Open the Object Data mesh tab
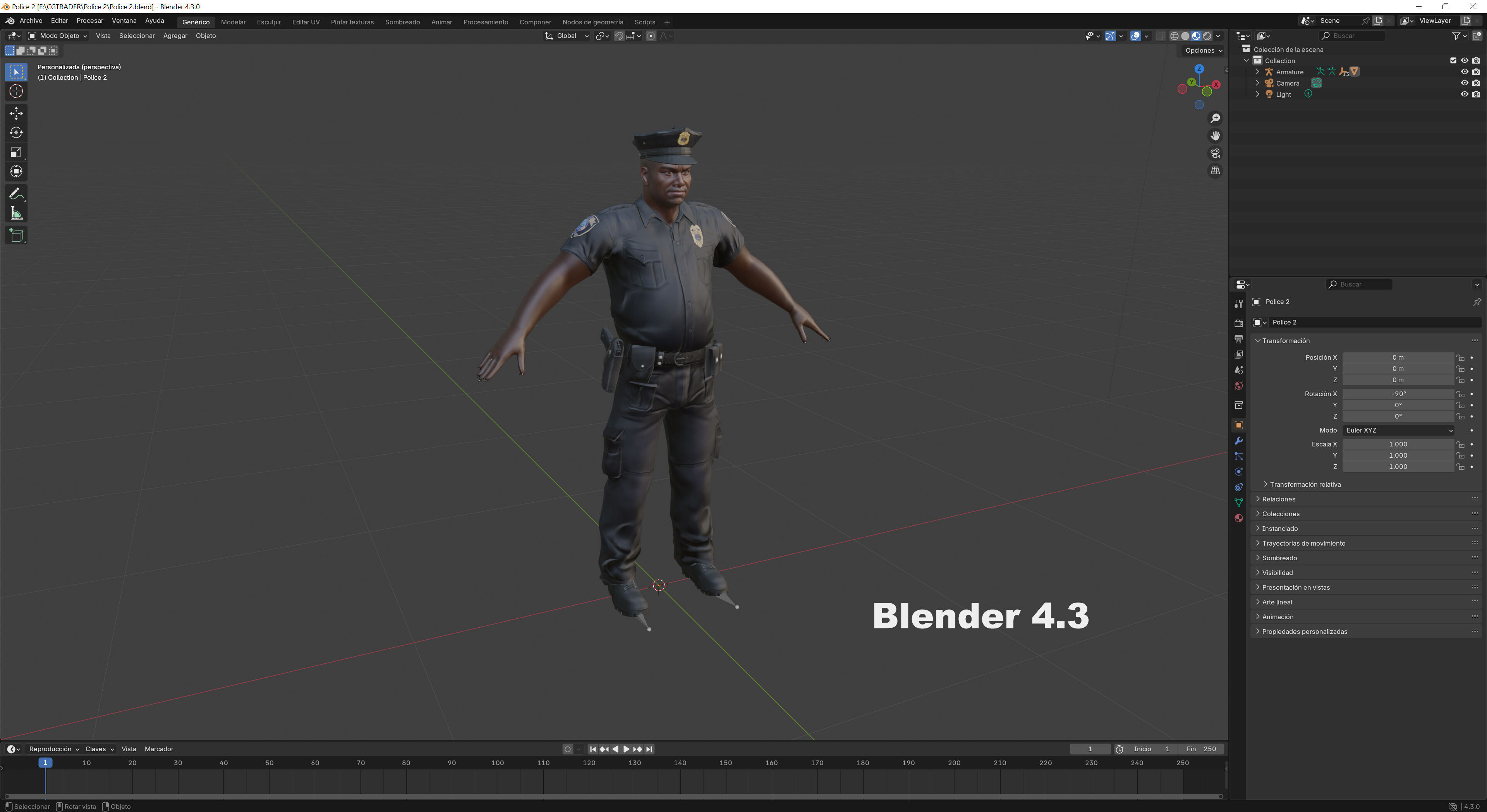This screenshot has height=812, width=1487. [1238, 503]
